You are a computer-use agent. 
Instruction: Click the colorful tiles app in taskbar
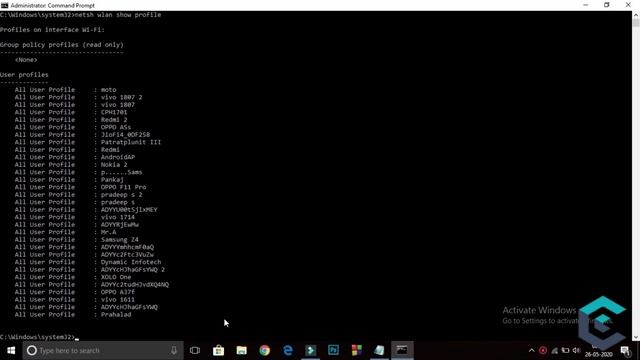tap(356, 350)
